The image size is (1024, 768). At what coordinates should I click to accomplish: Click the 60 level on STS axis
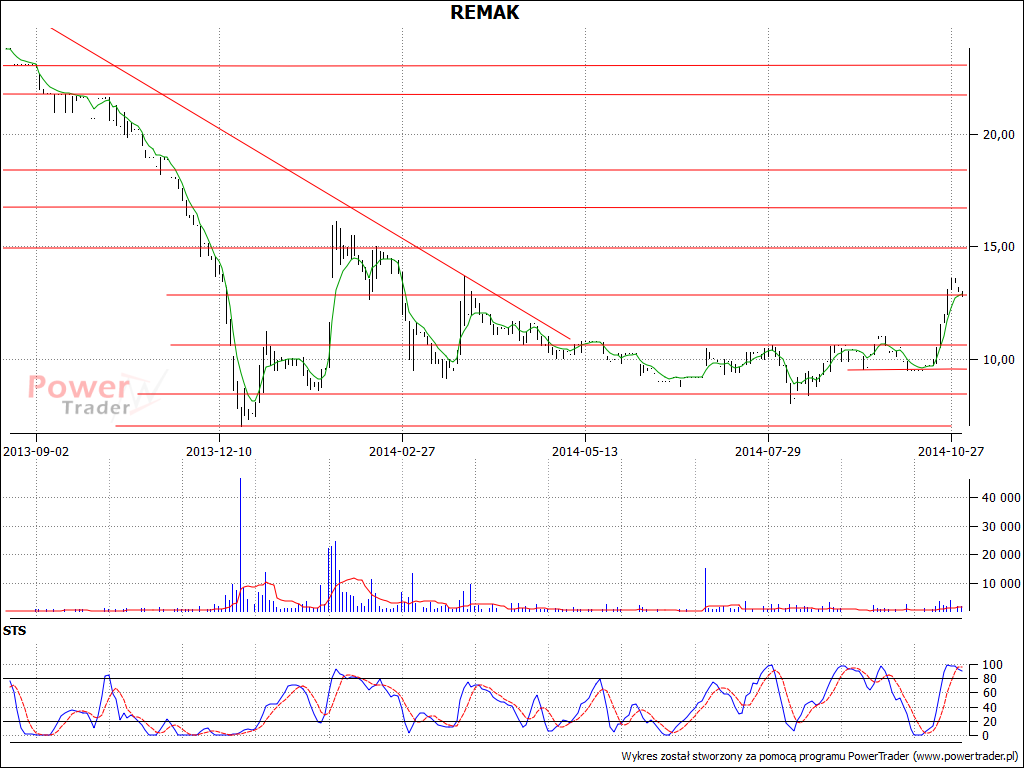988,693
